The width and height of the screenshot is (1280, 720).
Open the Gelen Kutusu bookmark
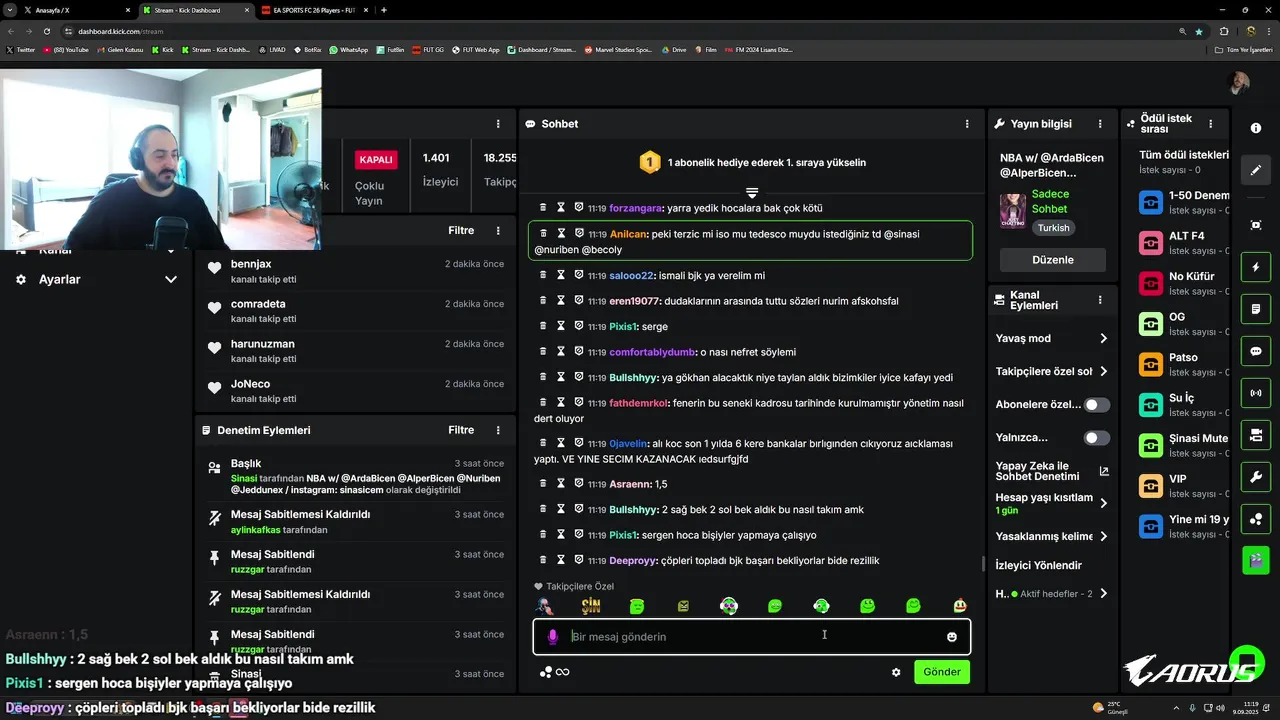pyautogui.click(x=120, y=49)
